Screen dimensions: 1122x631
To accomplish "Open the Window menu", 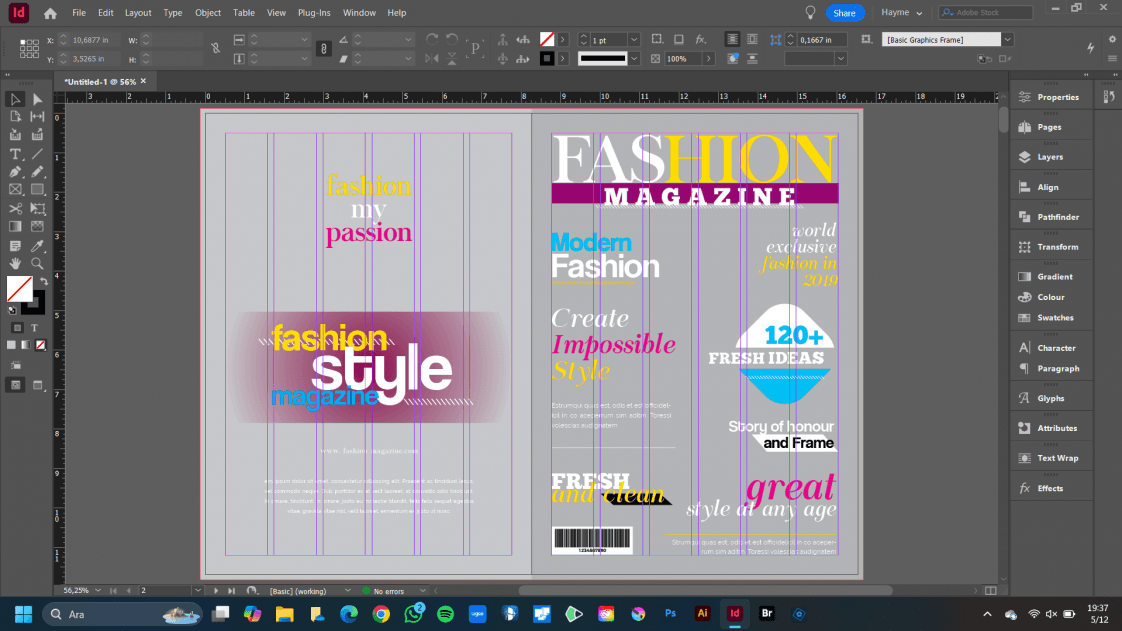I will tap(359, 13).
